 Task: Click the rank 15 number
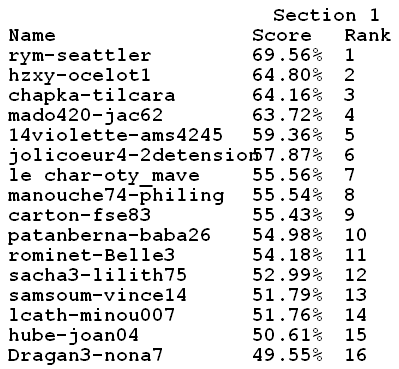point(356,335)
